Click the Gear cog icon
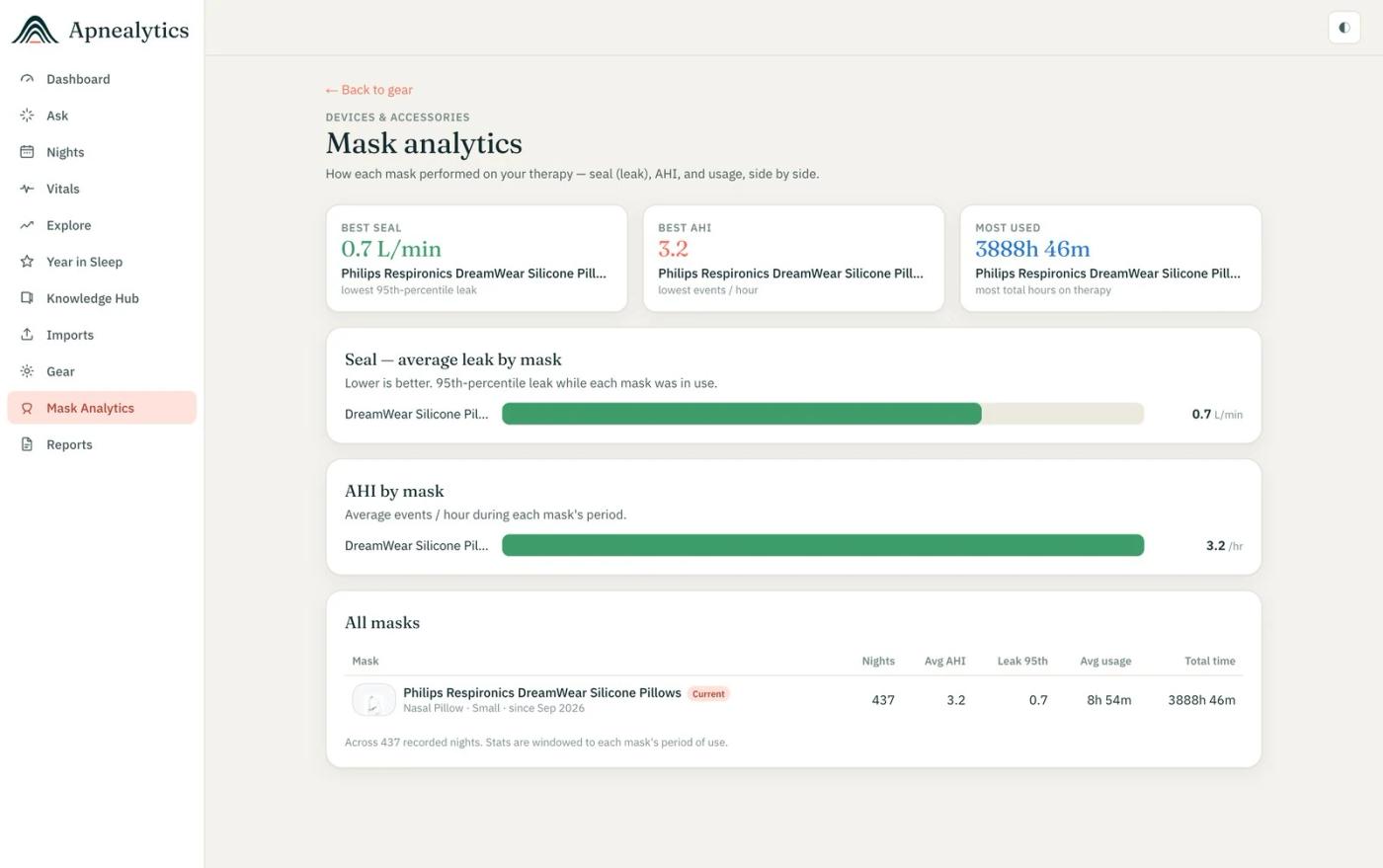This screenshot has height=868, width=1383. [x=27, y=371]
